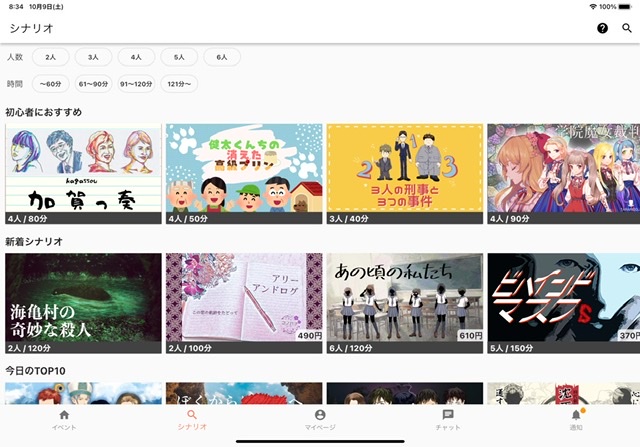Image resolution: width=640 pixels, height=447 pixels.
Task: Open the イベント home tab
Action: pos(64,420)
